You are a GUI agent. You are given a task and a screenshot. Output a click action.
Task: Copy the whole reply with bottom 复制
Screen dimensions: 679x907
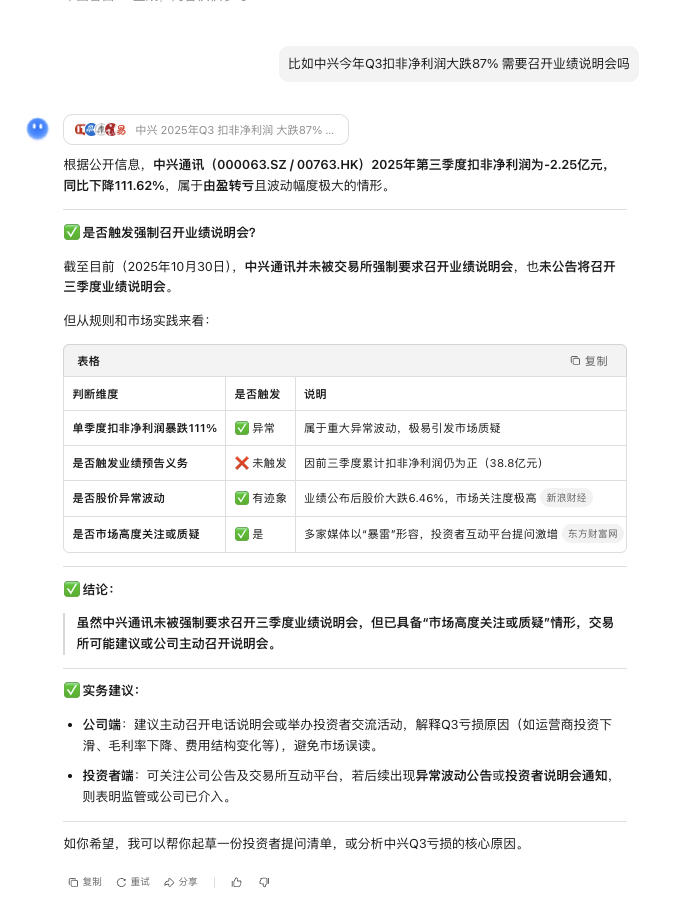point(85,882)
